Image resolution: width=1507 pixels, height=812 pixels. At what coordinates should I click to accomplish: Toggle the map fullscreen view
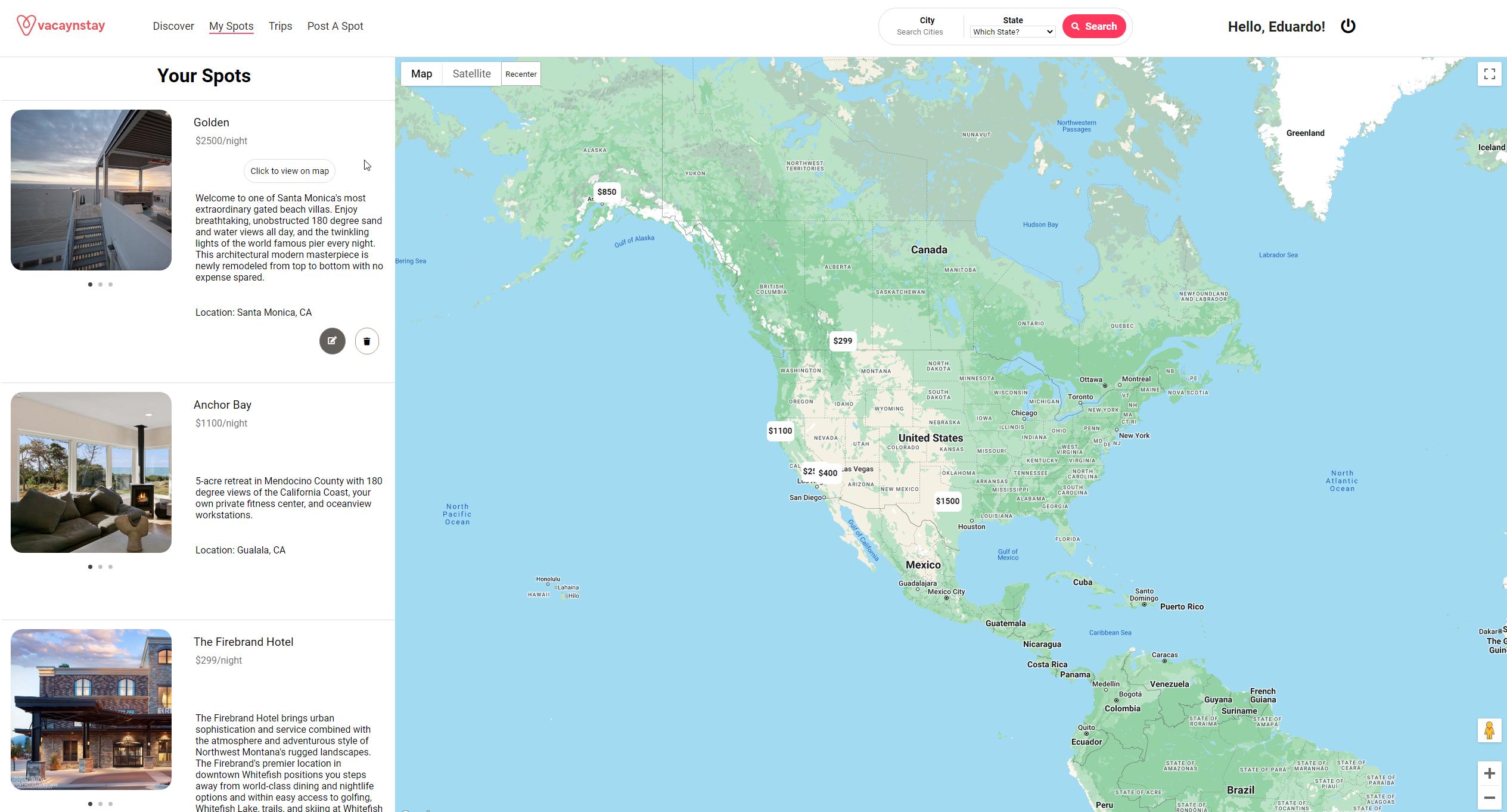coord(1489,74)
